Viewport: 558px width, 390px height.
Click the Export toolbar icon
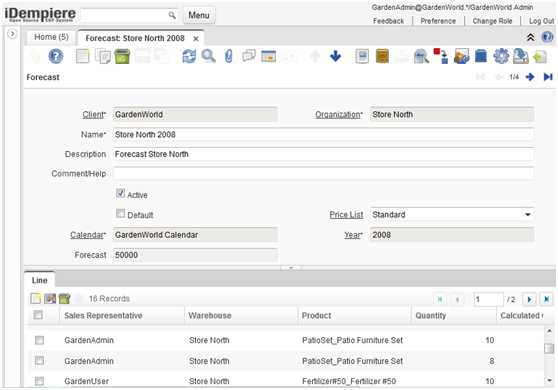point(521,56)
